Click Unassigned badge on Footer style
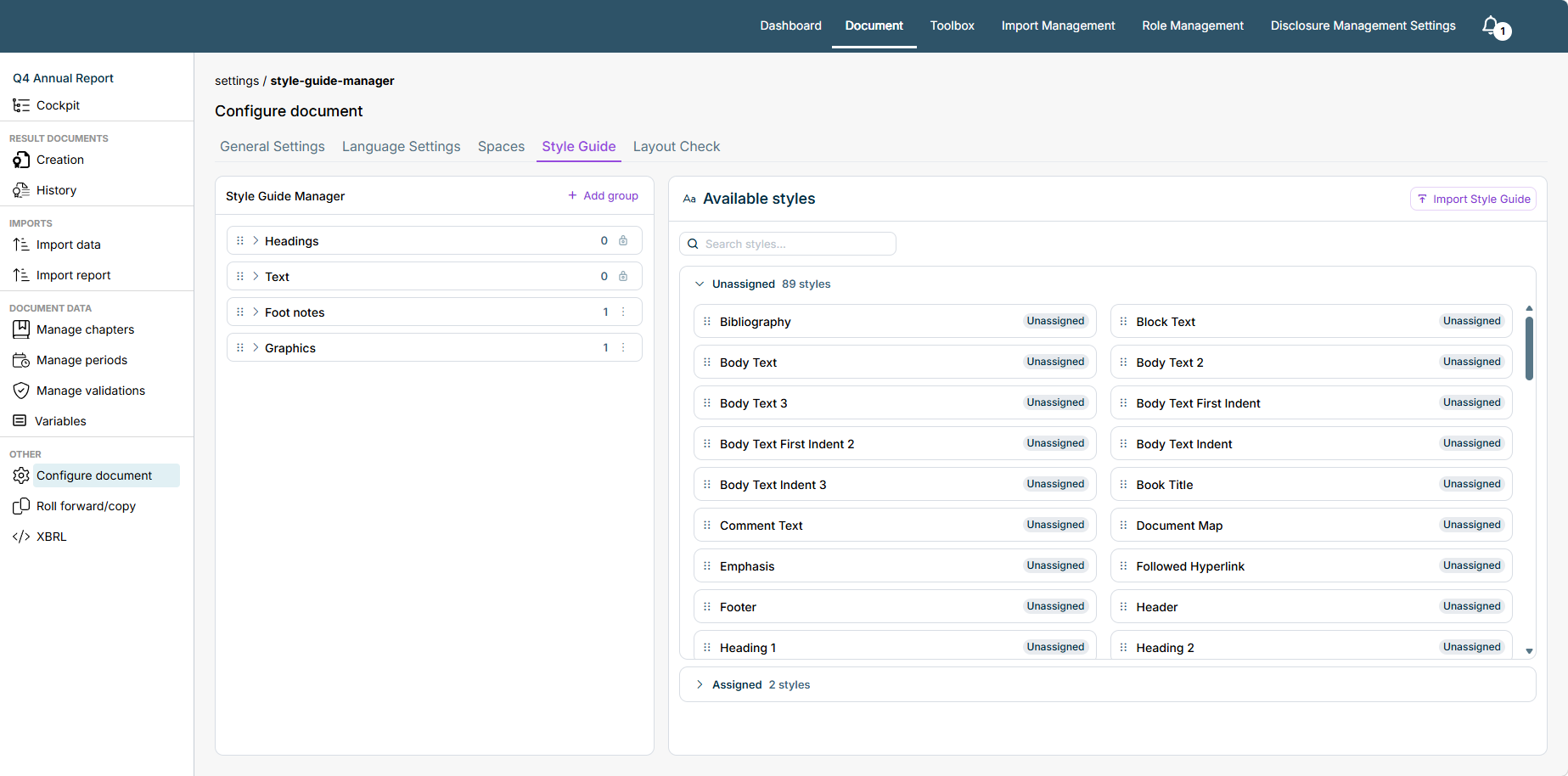The image size is (1568, 776). pos(1055,606)
